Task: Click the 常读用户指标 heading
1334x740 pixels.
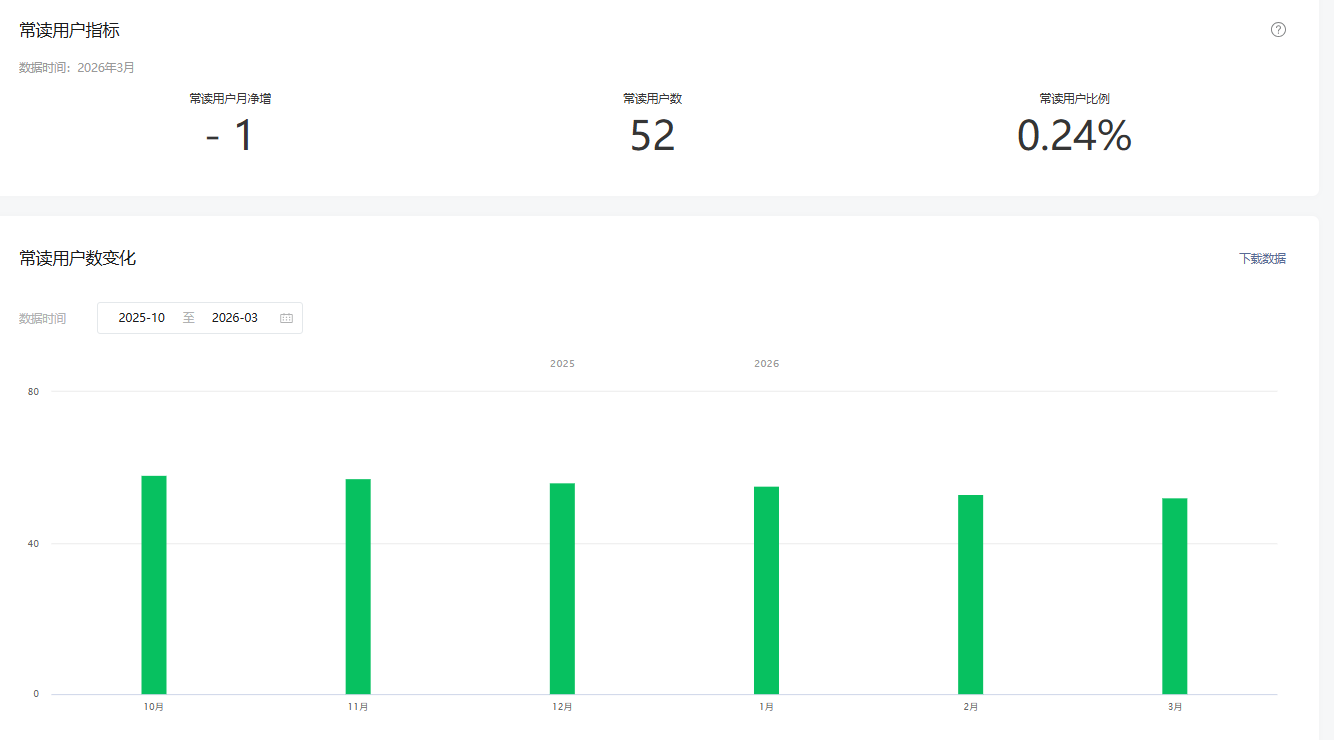Action: pos(69,31)
